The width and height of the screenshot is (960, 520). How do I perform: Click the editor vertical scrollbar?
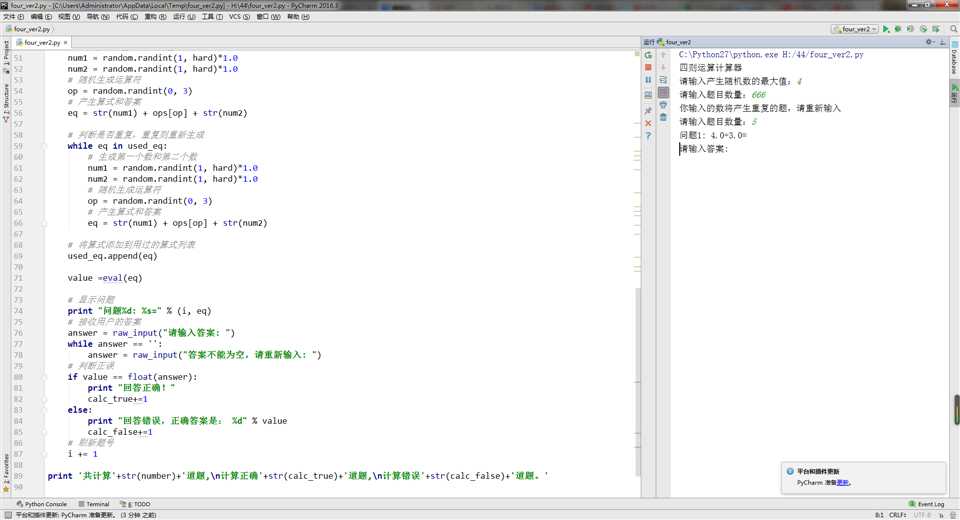tap(637, 382)
